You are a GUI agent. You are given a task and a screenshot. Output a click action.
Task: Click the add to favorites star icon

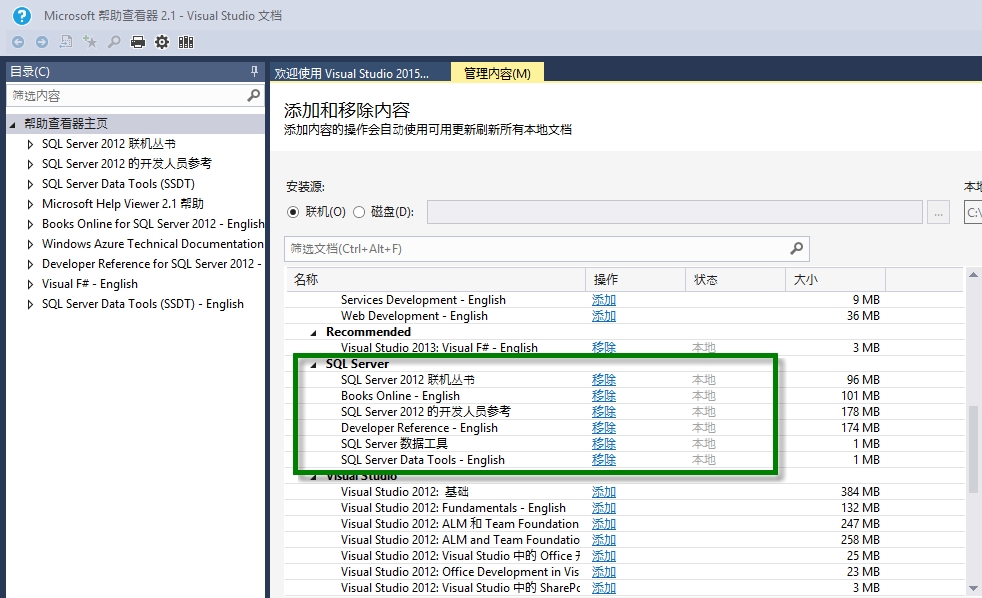(90, 42)
